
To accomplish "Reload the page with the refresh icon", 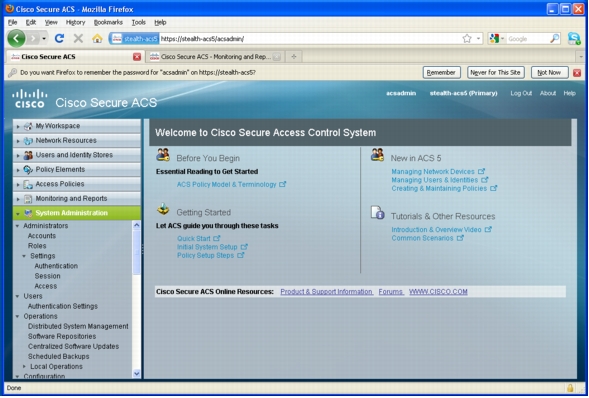I will (x=59, y=38).
